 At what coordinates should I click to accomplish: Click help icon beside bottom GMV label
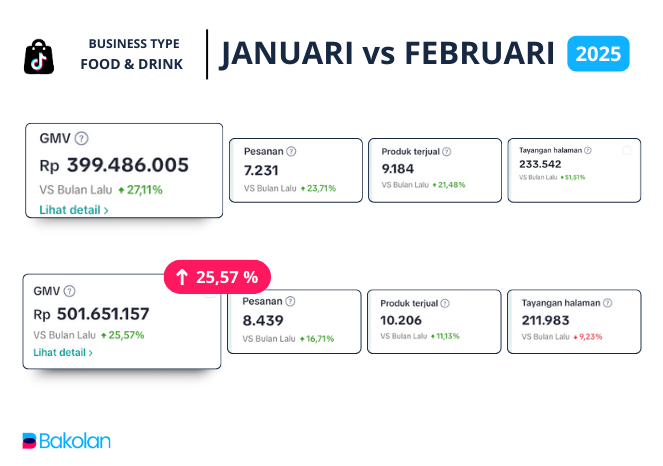pyautogui.click(x=69, y=291)
